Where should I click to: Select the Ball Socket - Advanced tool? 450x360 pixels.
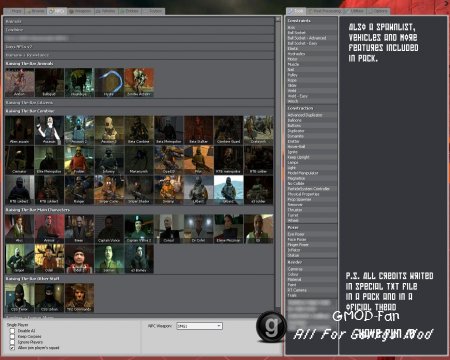tap(307, 38)
